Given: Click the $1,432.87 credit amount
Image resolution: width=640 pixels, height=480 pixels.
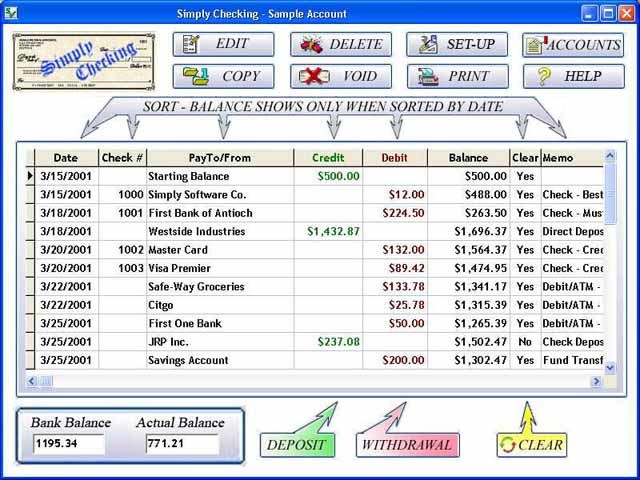Looking at the screenshot, I should pos(333,231).
